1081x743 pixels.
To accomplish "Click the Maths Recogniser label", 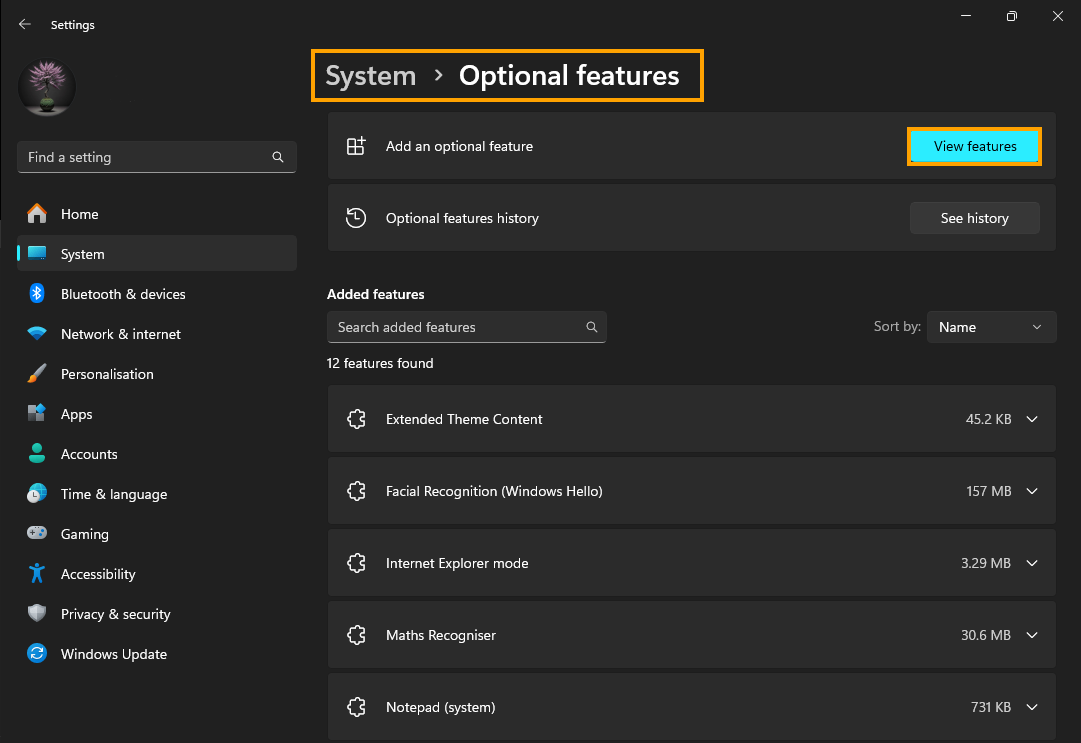I will coord(441,635).
